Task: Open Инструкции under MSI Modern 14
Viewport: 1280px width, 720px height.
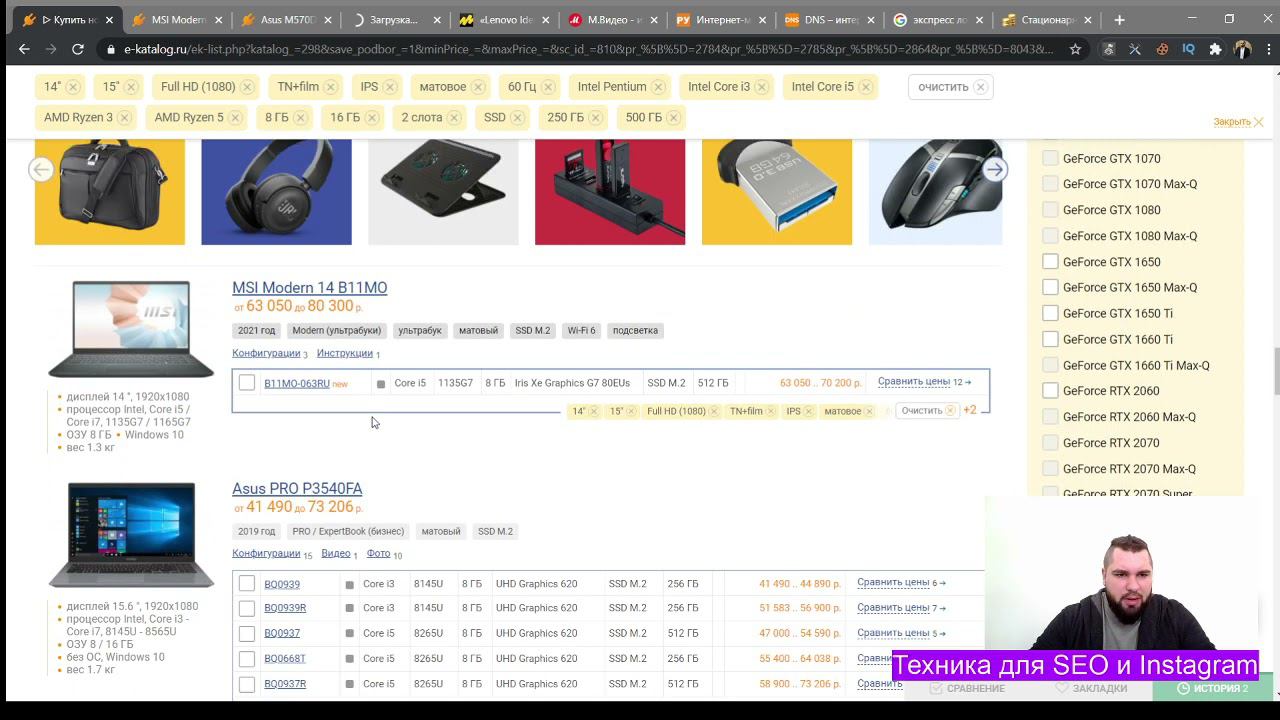Action: coord(345,353)
